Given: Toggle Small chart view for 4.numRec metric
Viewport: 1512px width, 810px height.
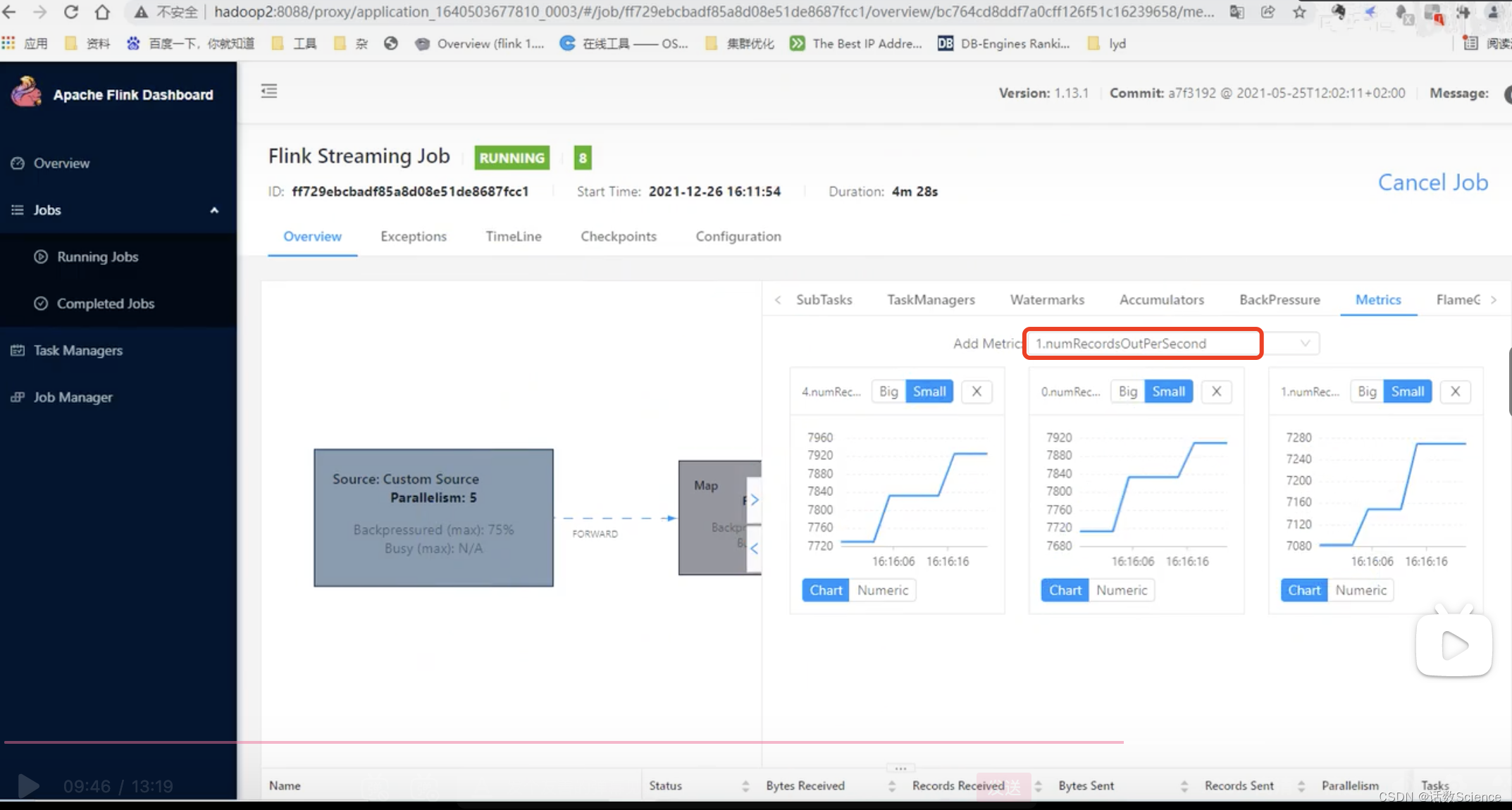Looking at the screenshot, I should click(x=929, y=391).
